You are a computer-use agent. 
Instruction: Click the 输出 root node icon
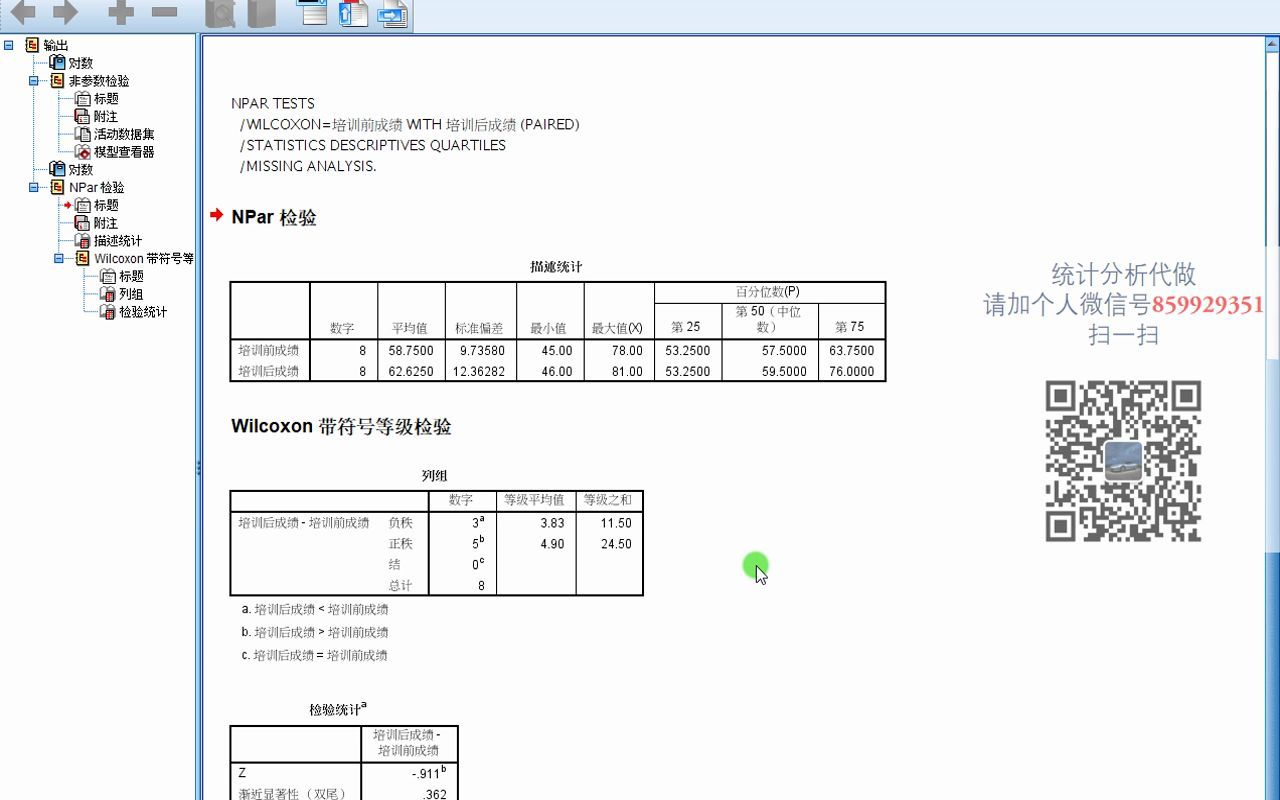(32, 45)
